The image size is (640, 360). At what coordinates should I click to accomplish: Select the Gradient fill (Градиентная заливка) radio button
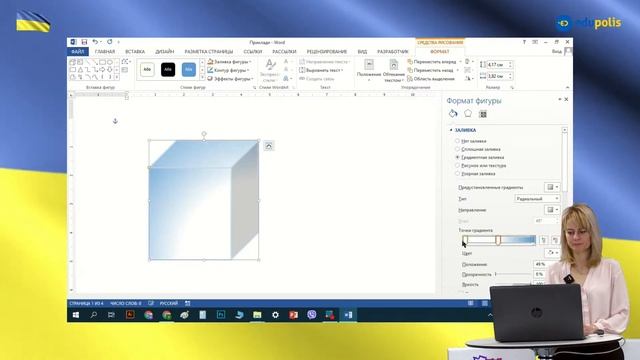[x=458, y=157]
